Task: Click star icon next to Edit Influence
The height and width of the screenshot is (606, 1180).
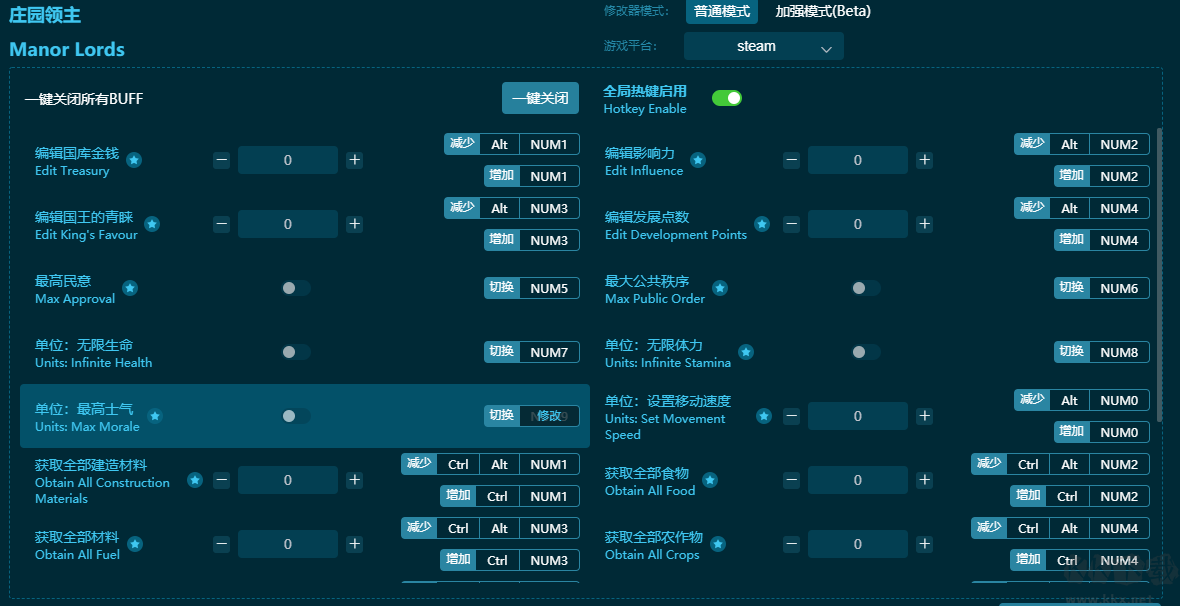Action: click(x=698, y=160)
